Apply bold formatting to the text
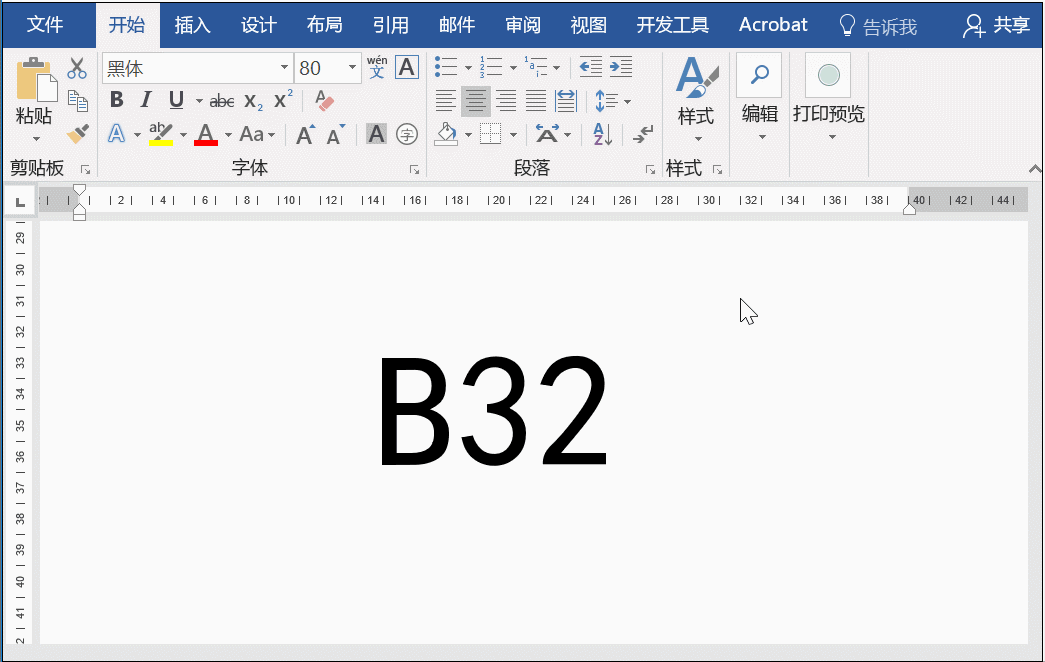Image resolution: width=1045 pixels, height=662 pixels. (117, 100)
